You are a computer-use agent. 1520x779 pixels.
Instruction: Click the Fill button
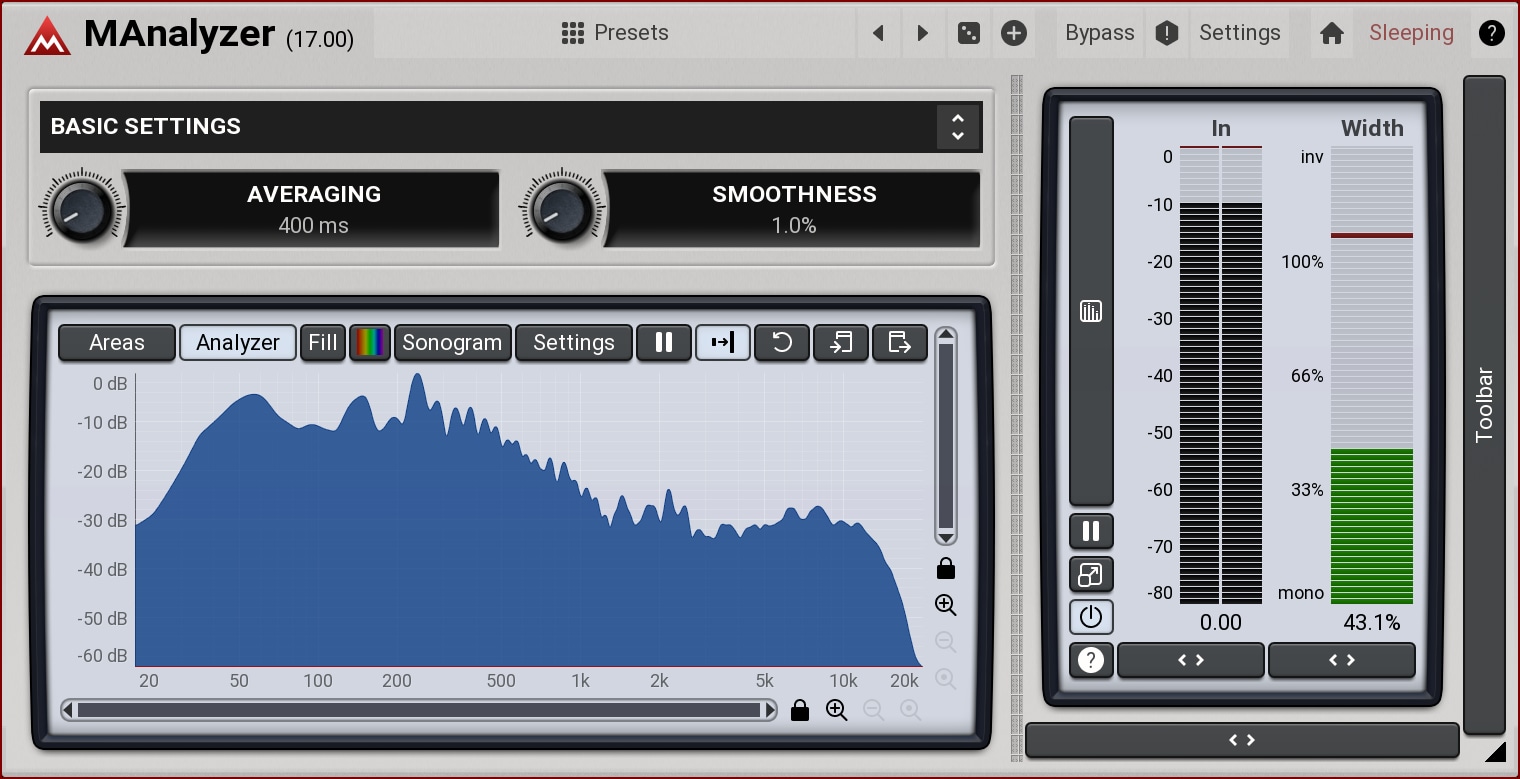322,342
